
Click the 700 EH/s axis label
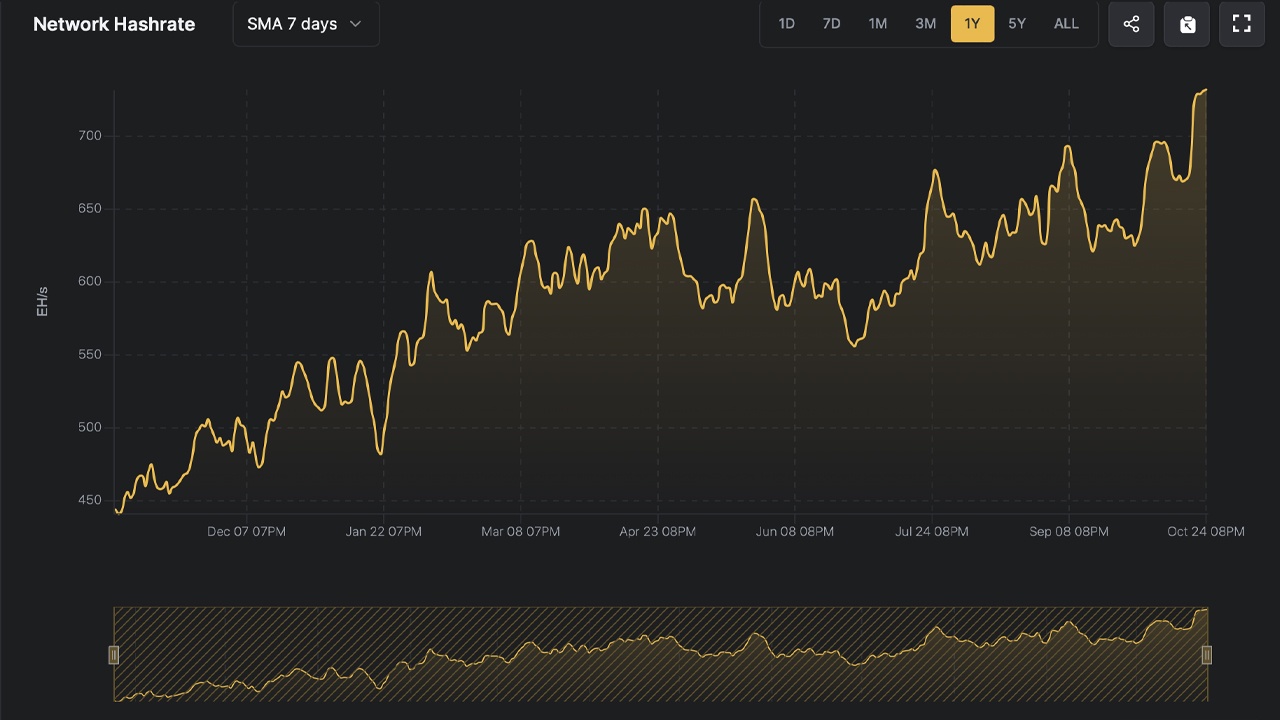tap(90, 136)
